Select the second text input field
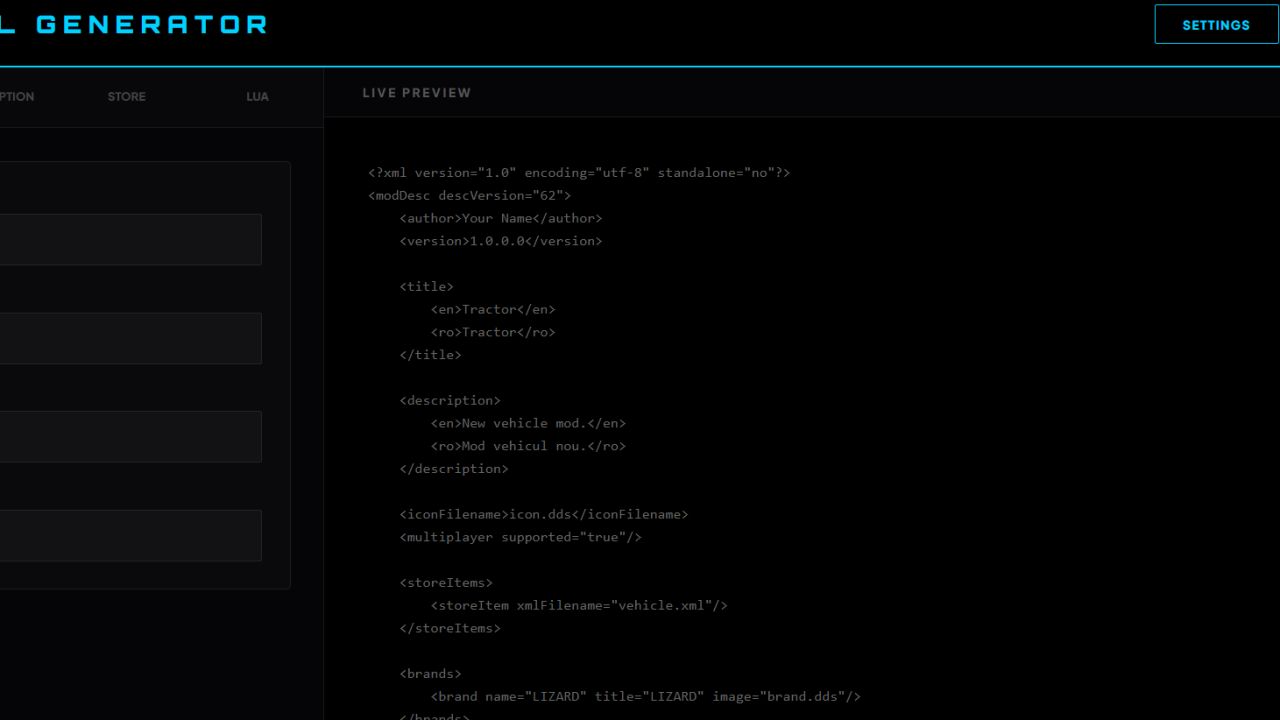The height and width of the screenshot is (720, 1280). point(130,338)
